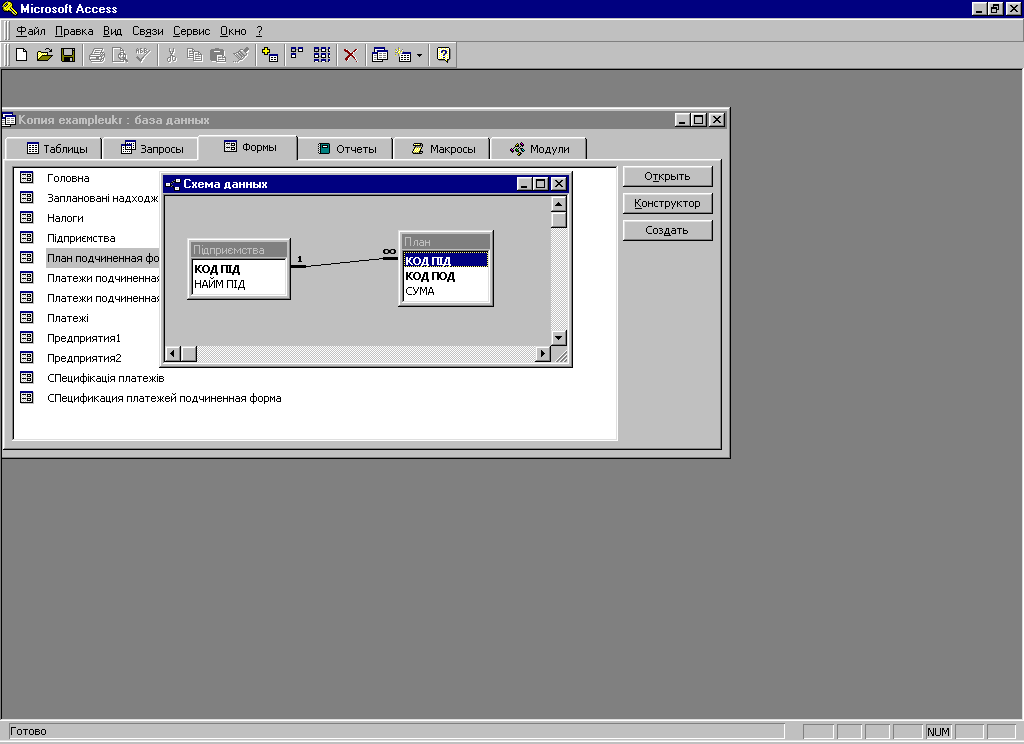Select the Формы tab
The image size is (1024, 744).
tap(248, 147)
